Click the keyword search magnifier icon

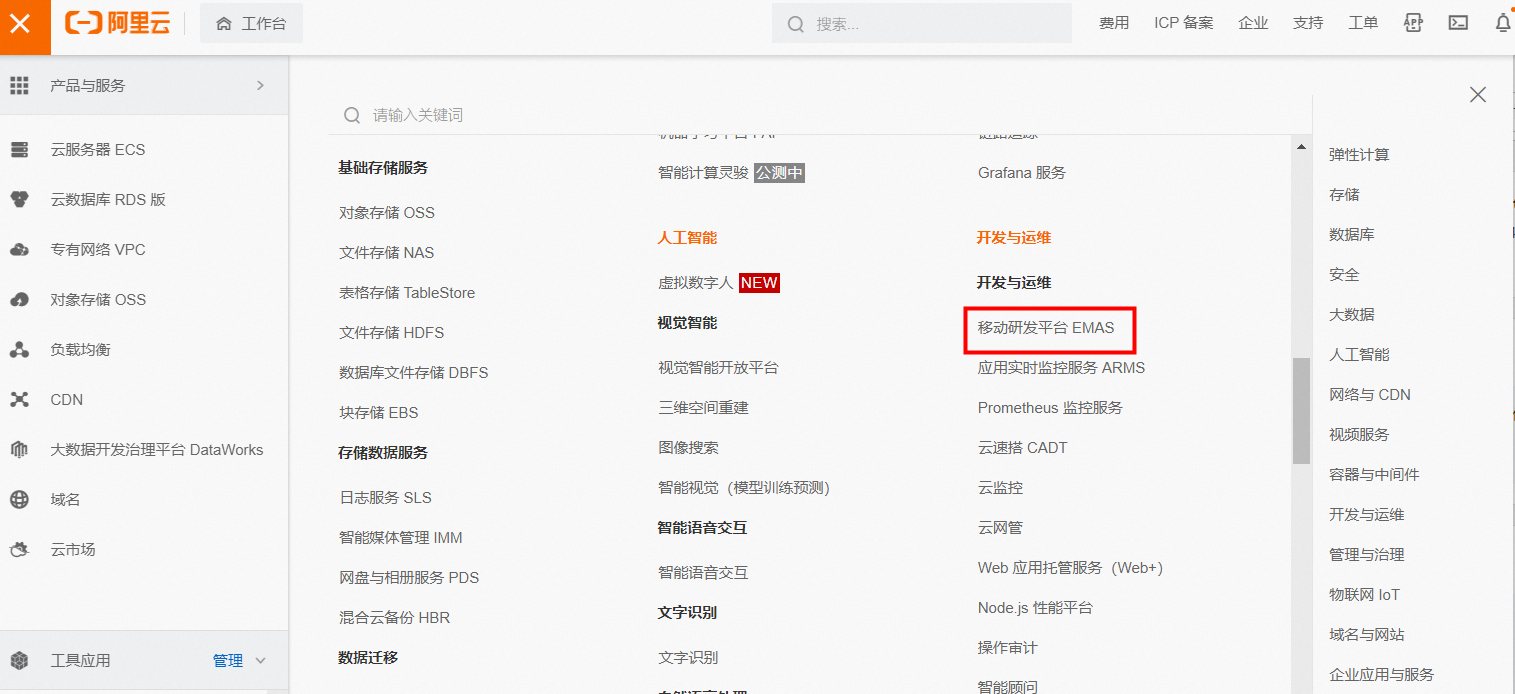[x=352, y=116]
